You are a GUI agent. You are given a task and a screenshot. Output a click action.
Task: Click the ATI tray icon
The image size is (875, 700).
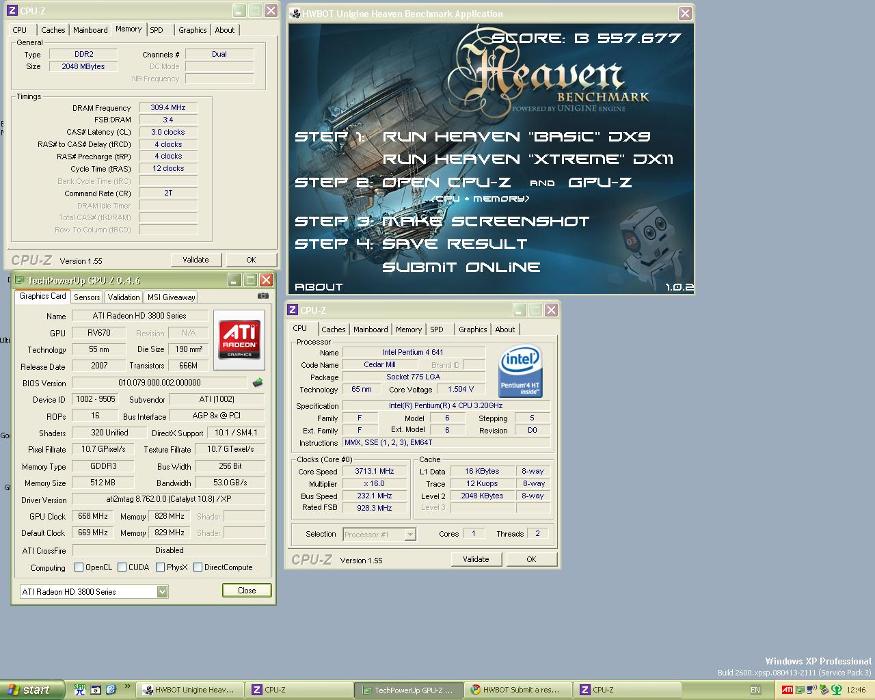pos(787,690)
